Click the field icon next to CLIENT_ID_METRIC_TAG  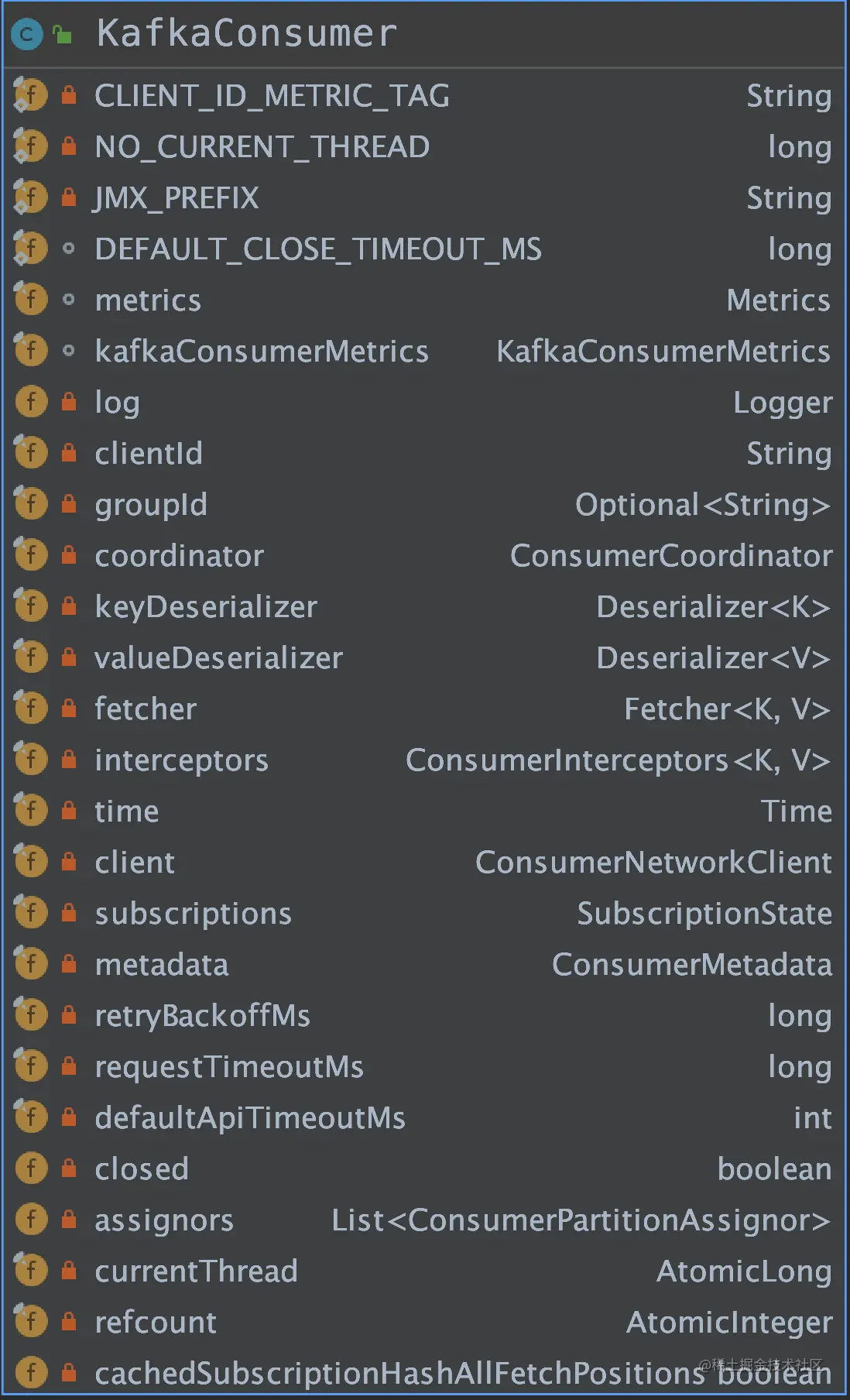point(31,95)
